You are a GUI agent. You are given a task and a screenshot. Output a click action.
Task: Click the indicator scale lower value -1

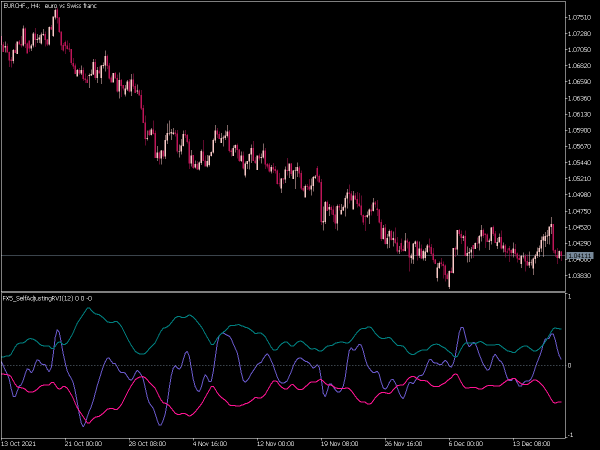570,435
